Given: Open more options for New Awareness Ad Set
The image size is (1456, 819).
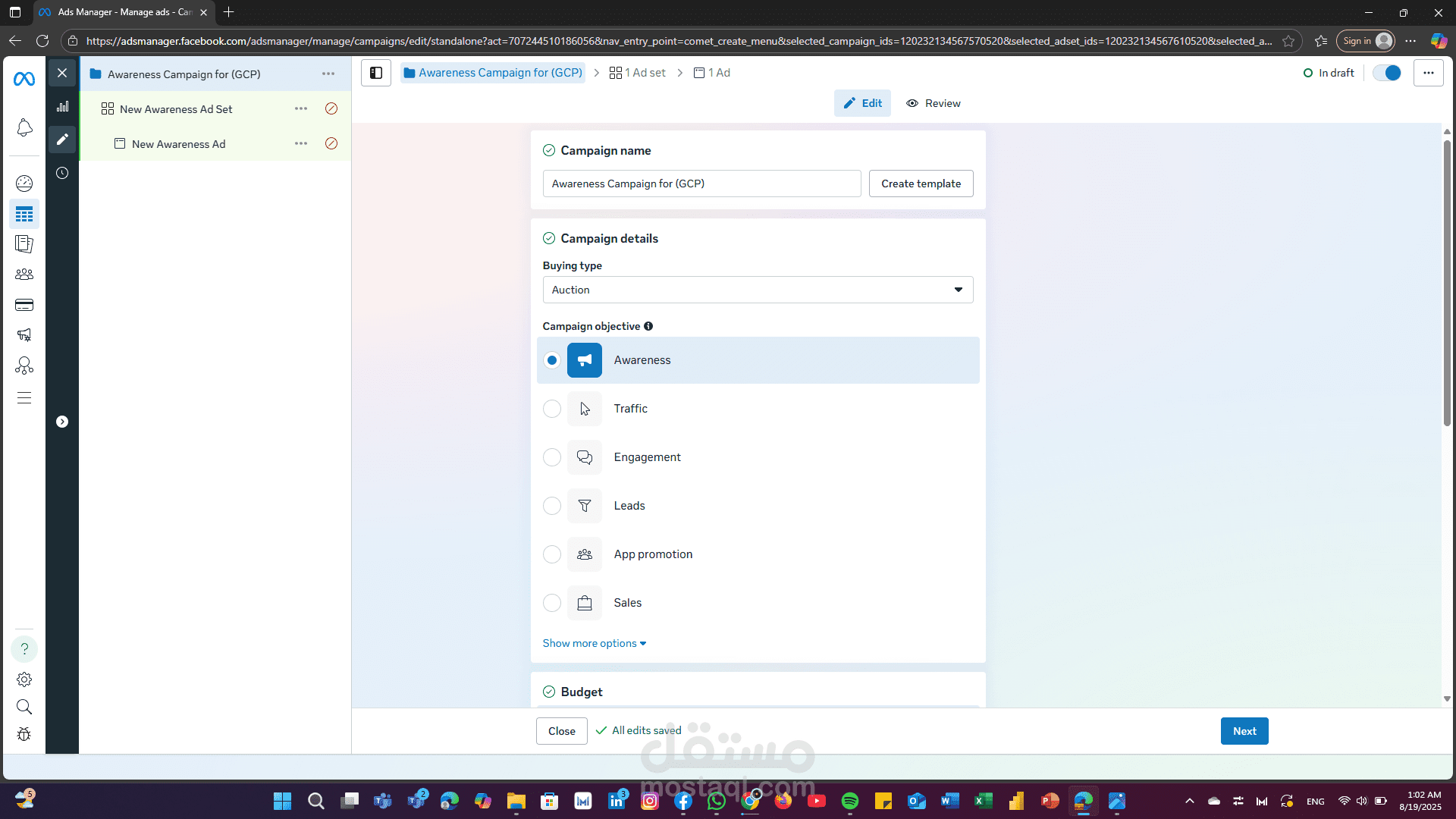Looking at the screenshot, I should 301,108.
